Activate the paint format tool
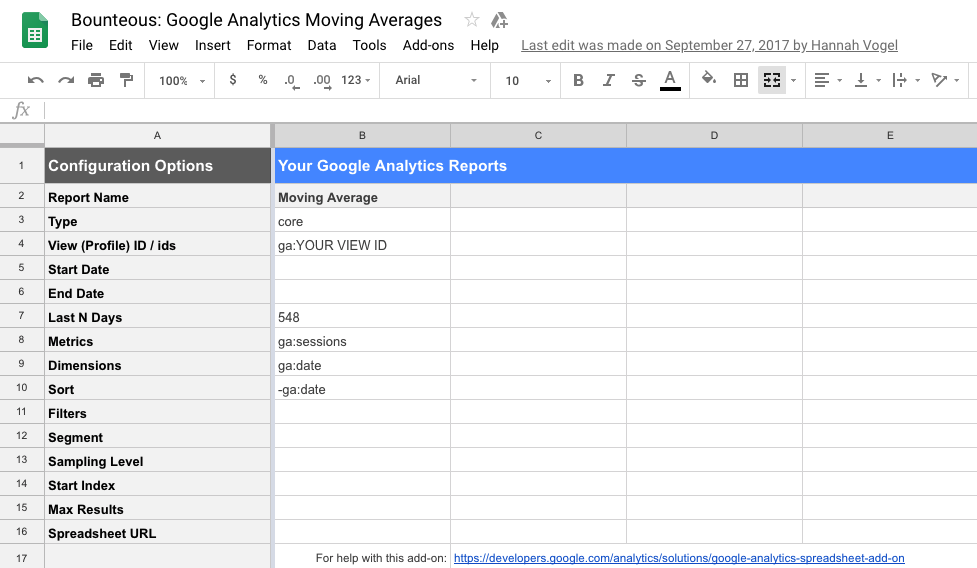This screenshot has height=568, width=977. [x=126, y=80]
